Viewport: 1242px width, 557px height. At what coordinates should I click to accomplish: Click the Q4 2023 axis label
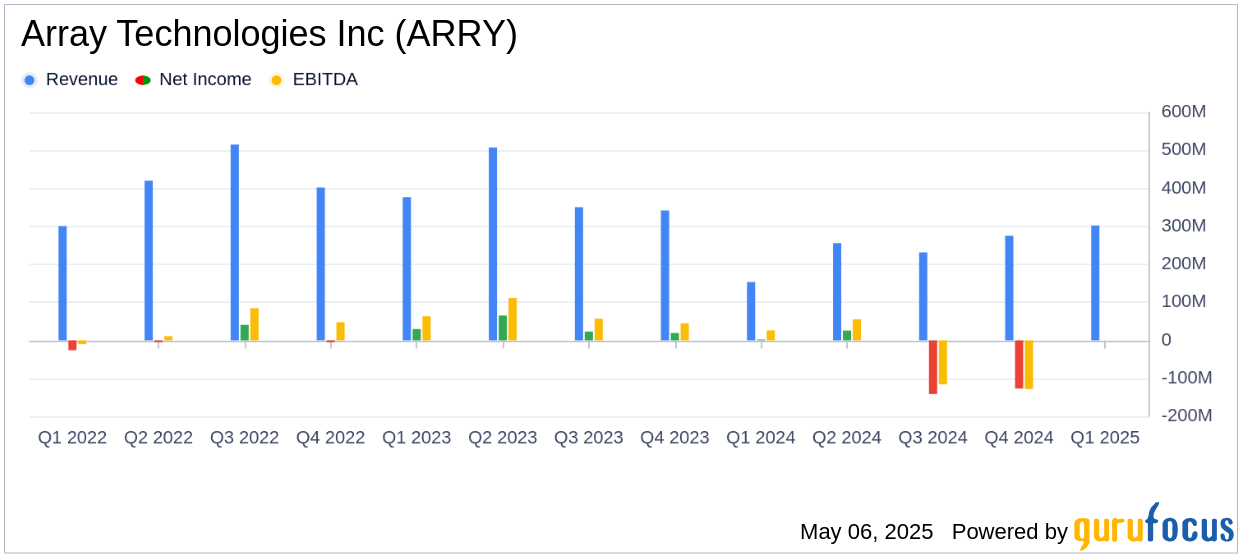pyautogui.click(x=674, y=438)
